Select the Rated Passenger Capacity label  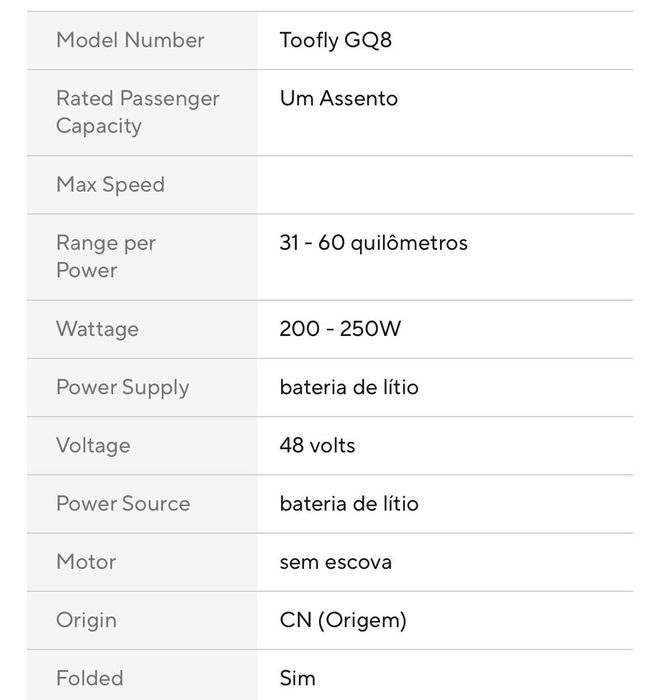(138, 112)
